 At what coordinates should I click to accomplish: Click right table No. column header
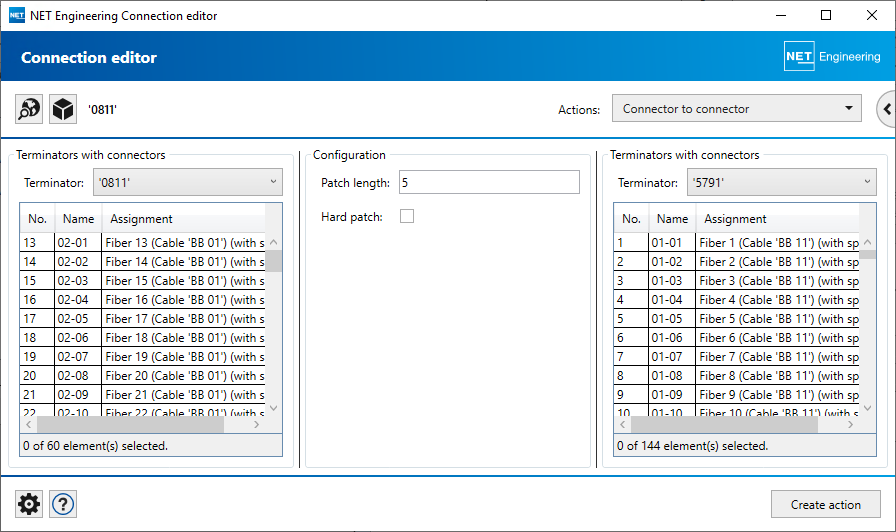click(631, 218)
